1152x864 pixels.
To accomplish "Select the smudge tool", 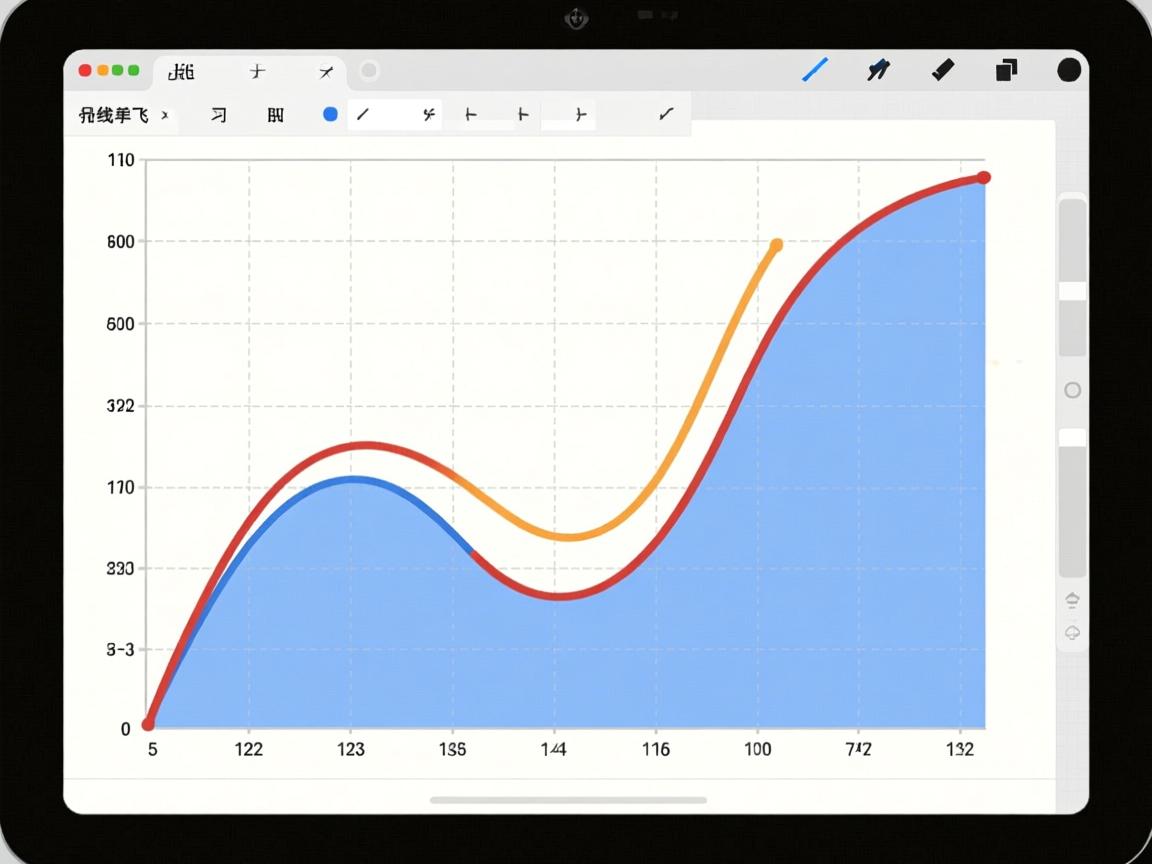I will (x=878, y=70).
